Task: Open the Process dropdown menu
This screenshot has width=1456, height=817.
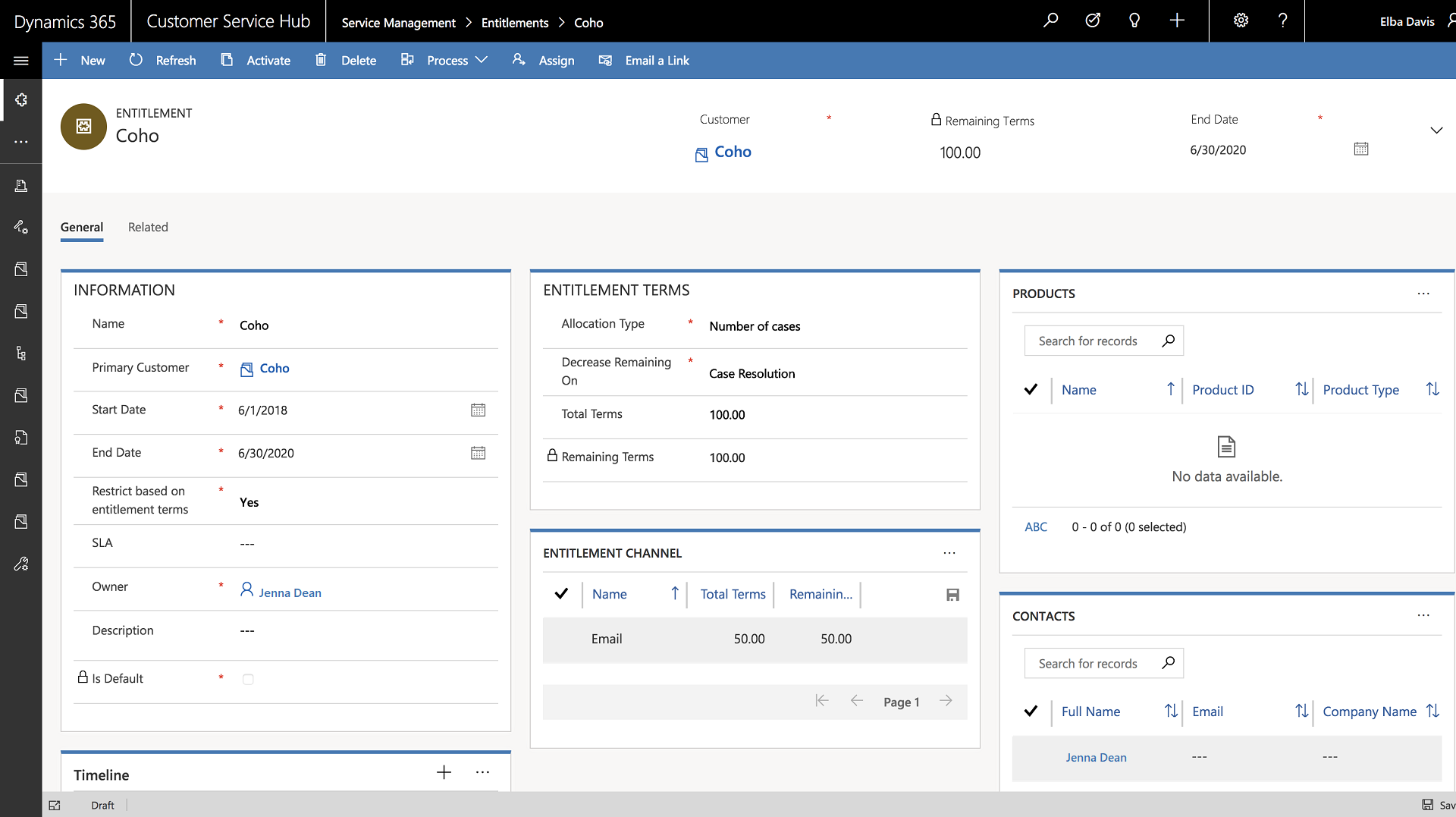Action: click(x=444, y=61)
